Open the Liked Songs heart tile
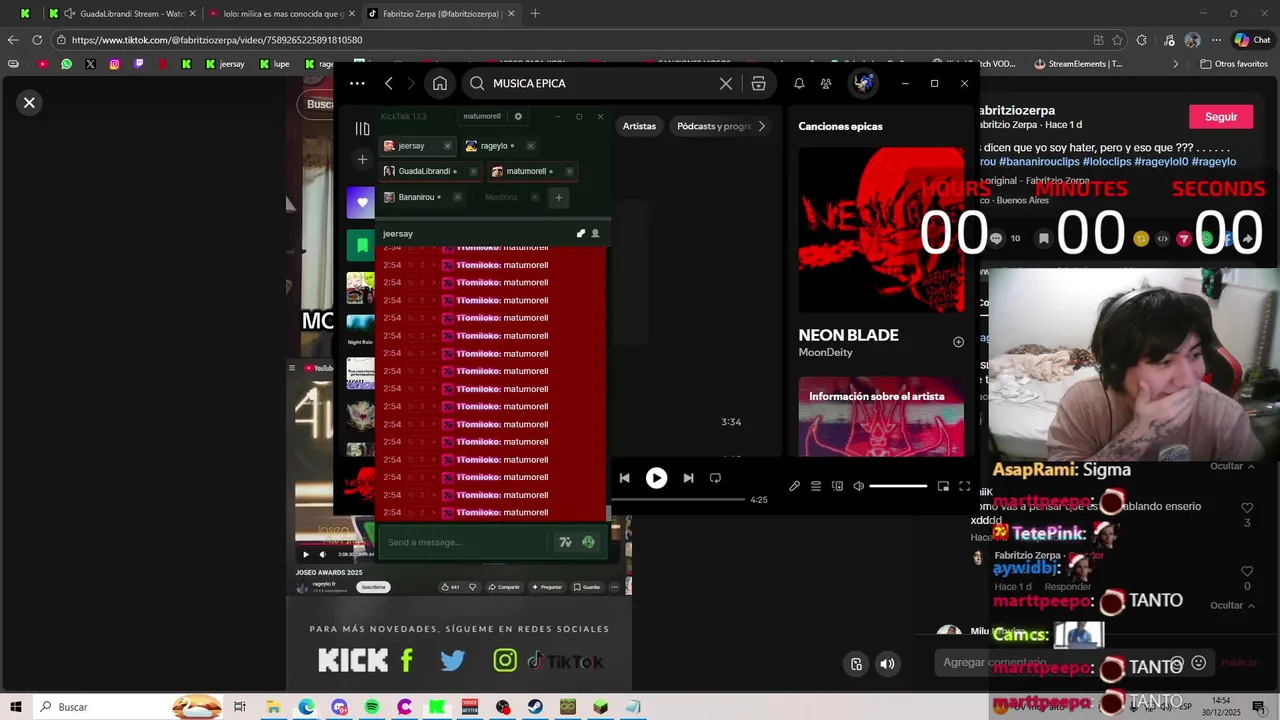Screen dimensions: 1280x720 point(361,203)
